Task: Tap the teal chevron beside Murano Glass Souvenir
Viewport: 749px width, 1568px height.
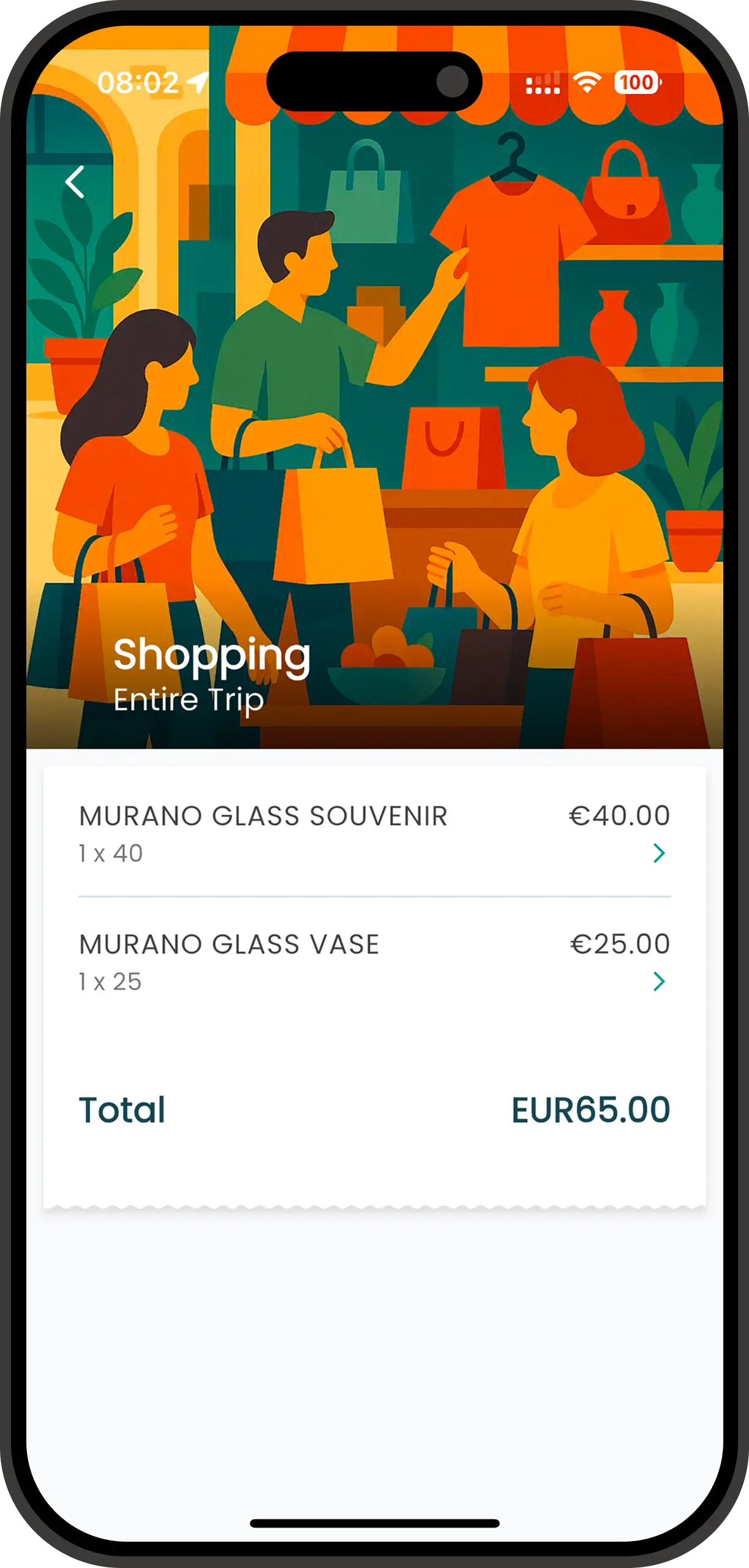Action: 660,853
